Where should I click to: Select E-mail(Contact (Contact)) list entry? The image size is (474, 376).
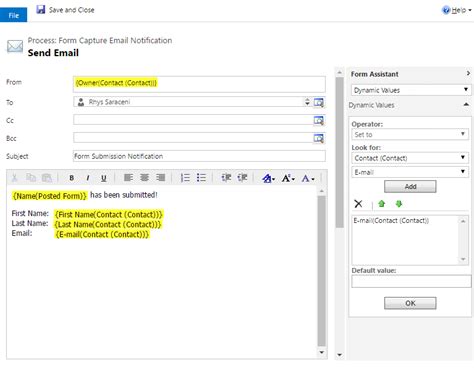[x=391, y=221]
